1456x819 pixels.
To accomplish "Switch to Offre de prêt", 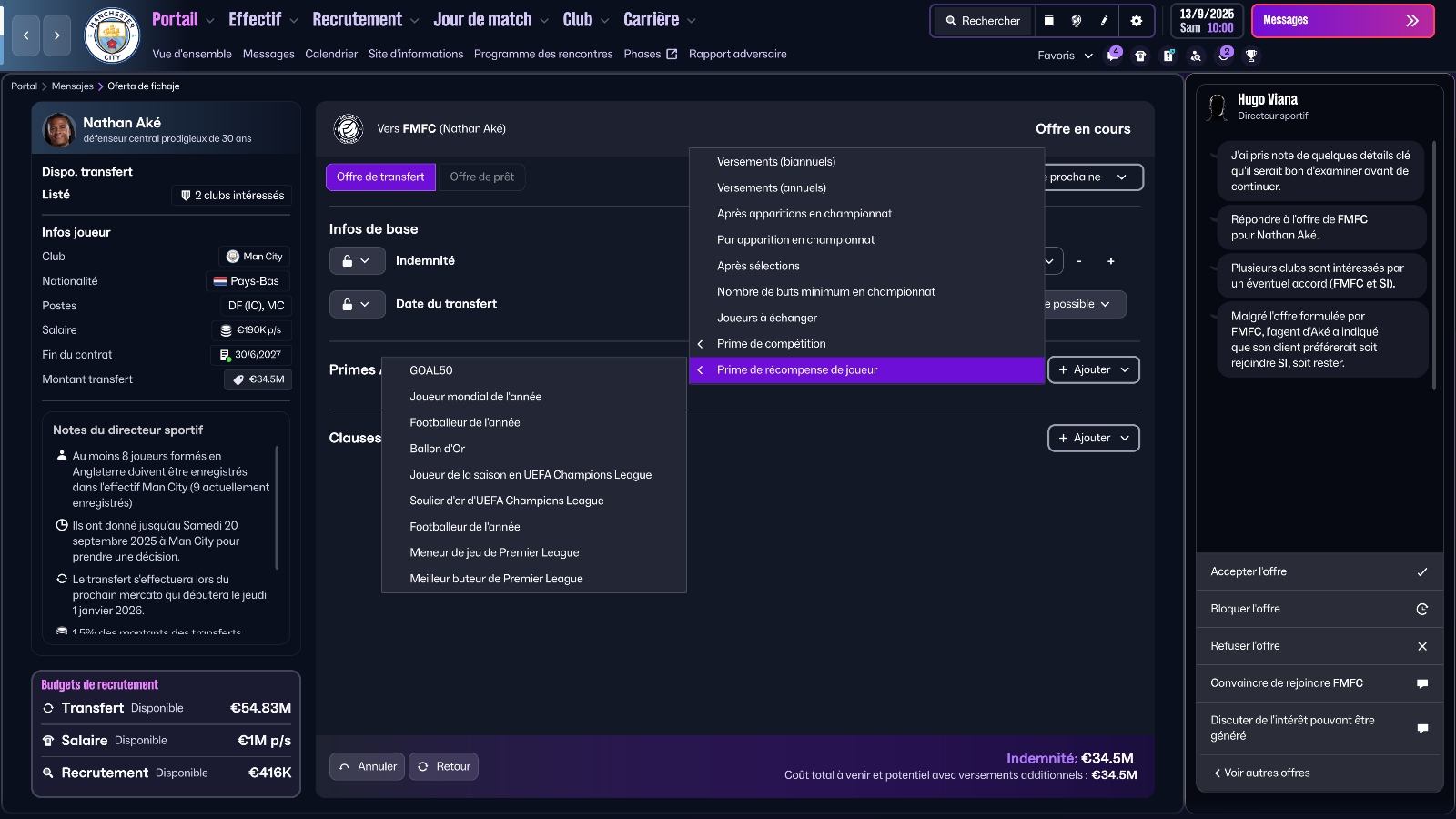I will (482, 177).
